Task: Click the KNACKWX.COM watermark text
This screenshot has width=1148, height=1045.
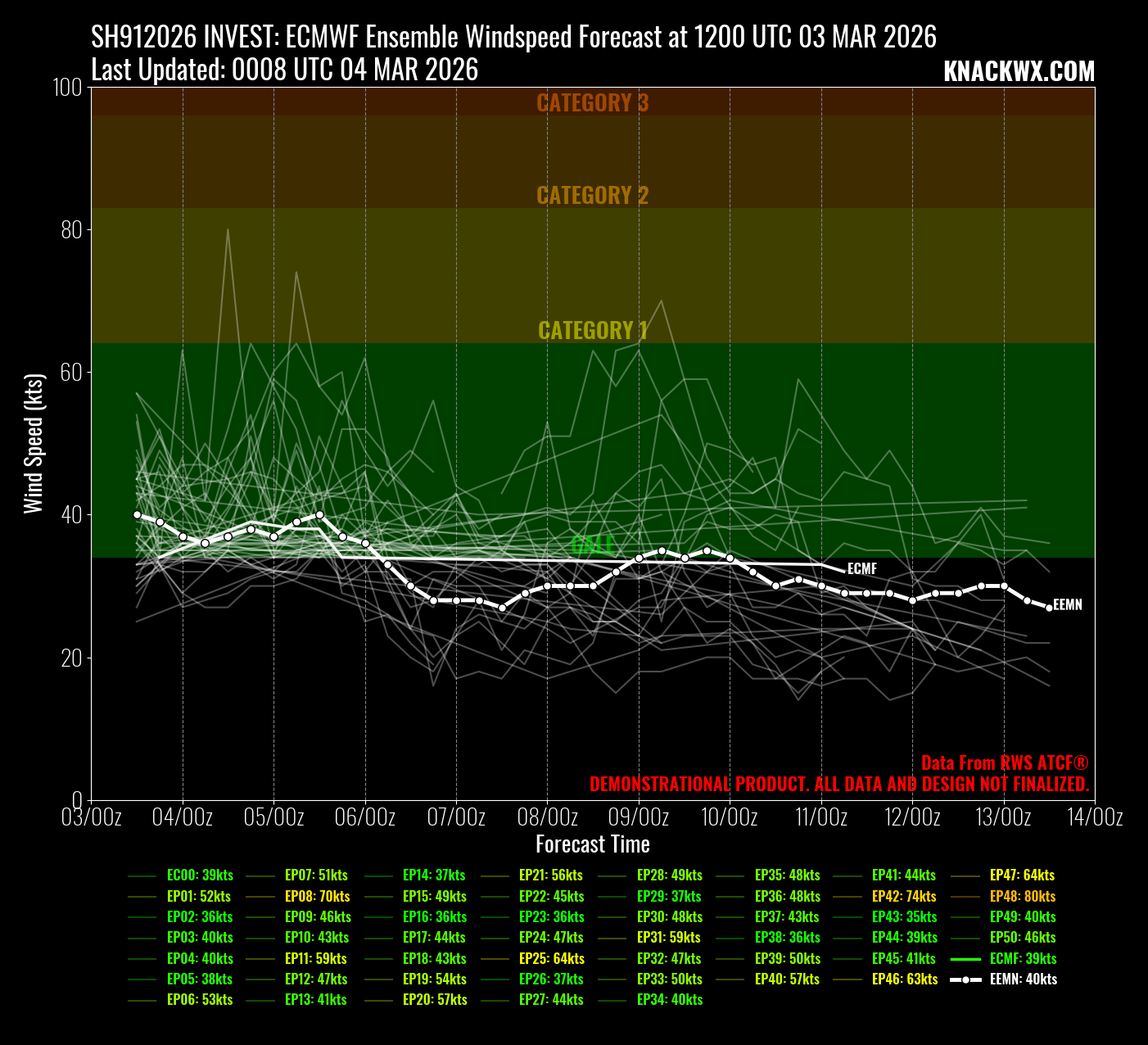Action: click(1019, 72)
